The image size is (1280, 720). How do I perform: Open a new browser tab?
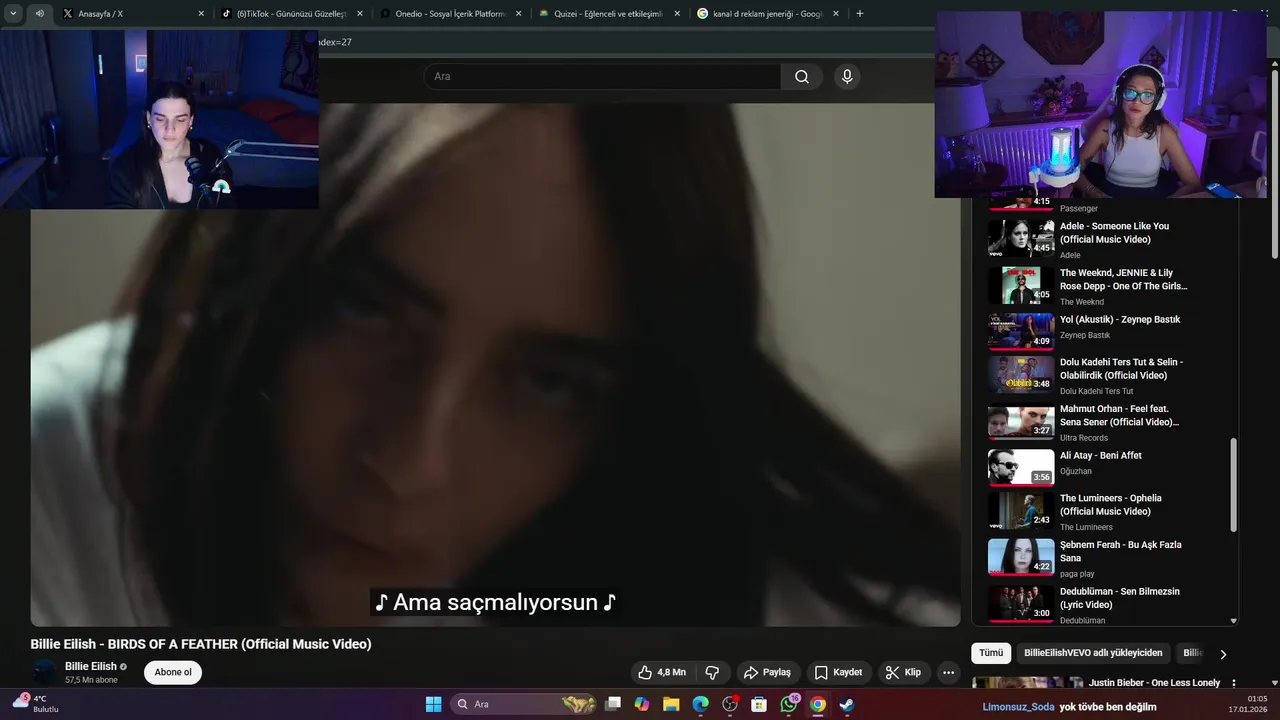(859, 14)
